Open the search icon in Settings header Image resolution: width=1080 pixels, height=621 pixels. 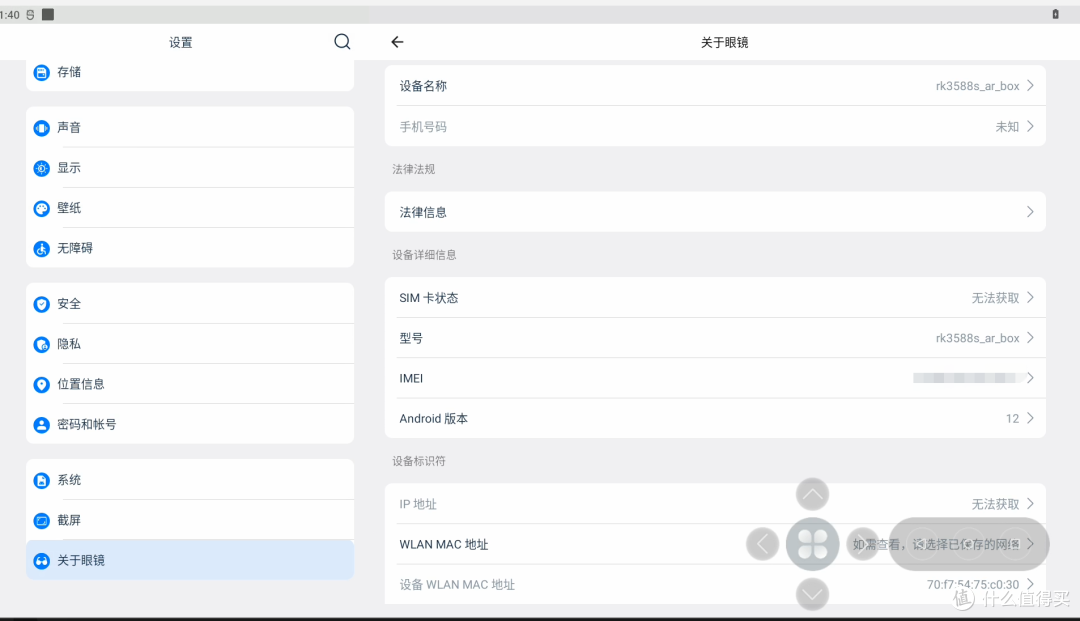point(342,42)
